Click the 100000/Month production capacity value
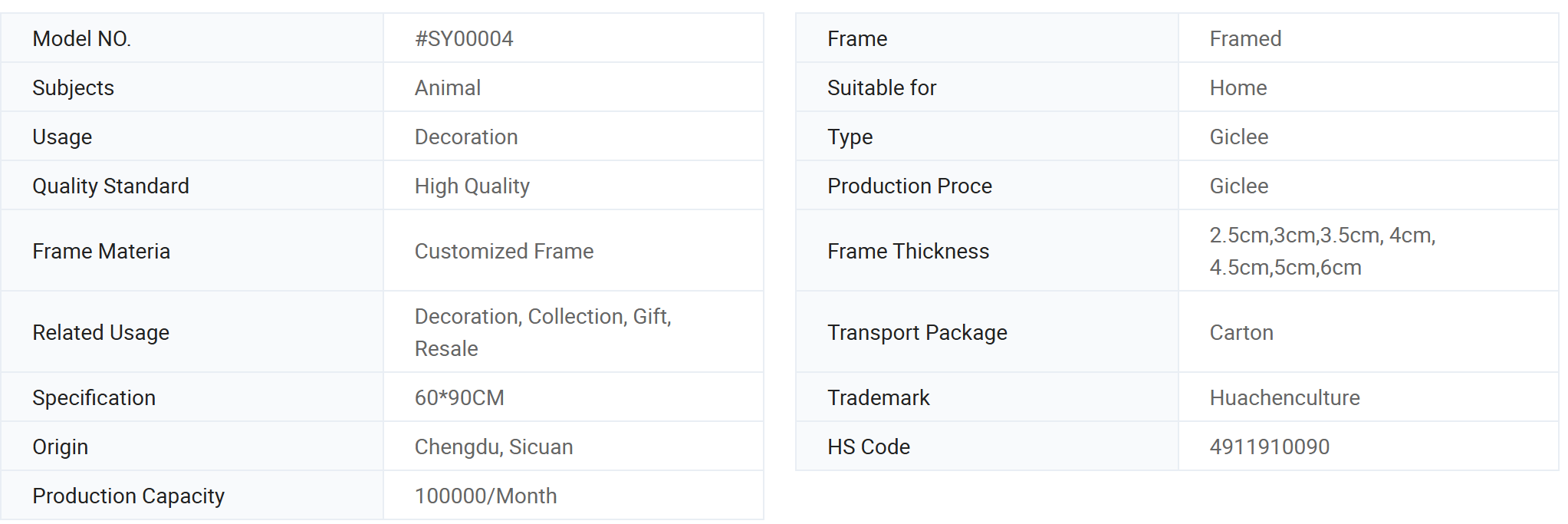1568x524 pixels. click(485, 496)
